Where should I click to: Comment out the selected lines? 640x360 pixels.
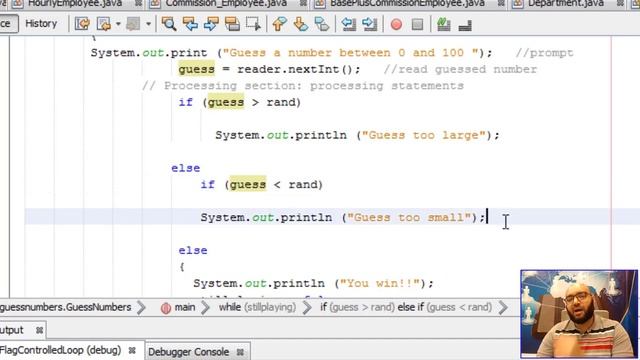[x=443, y=24]
